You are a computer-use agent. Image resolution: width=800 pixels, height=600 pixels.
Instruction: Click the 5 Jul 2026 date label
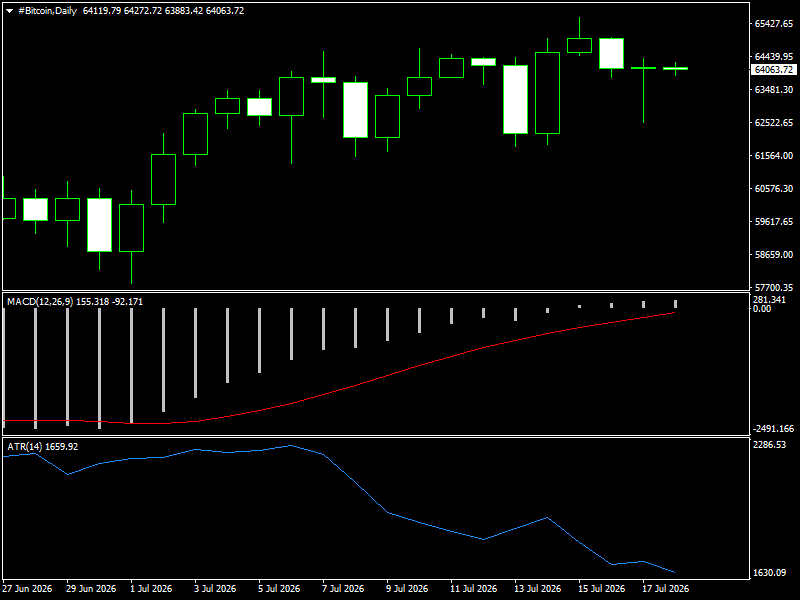tap(279, 588)
